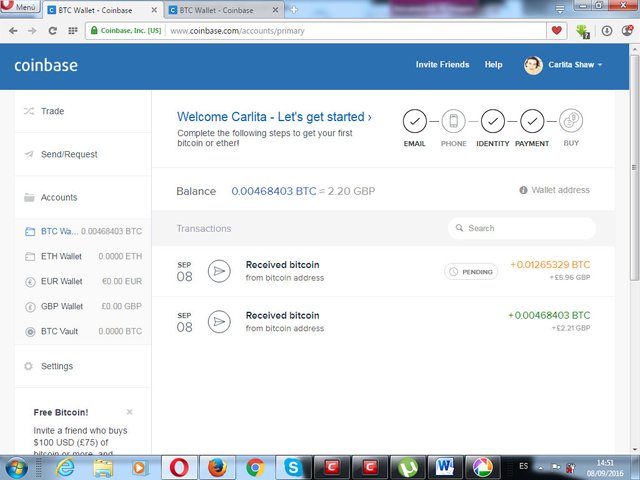Screen dimensions: 640x480
Task: Open the pending Received bitcoin transaction
Action: click(383, 271)
